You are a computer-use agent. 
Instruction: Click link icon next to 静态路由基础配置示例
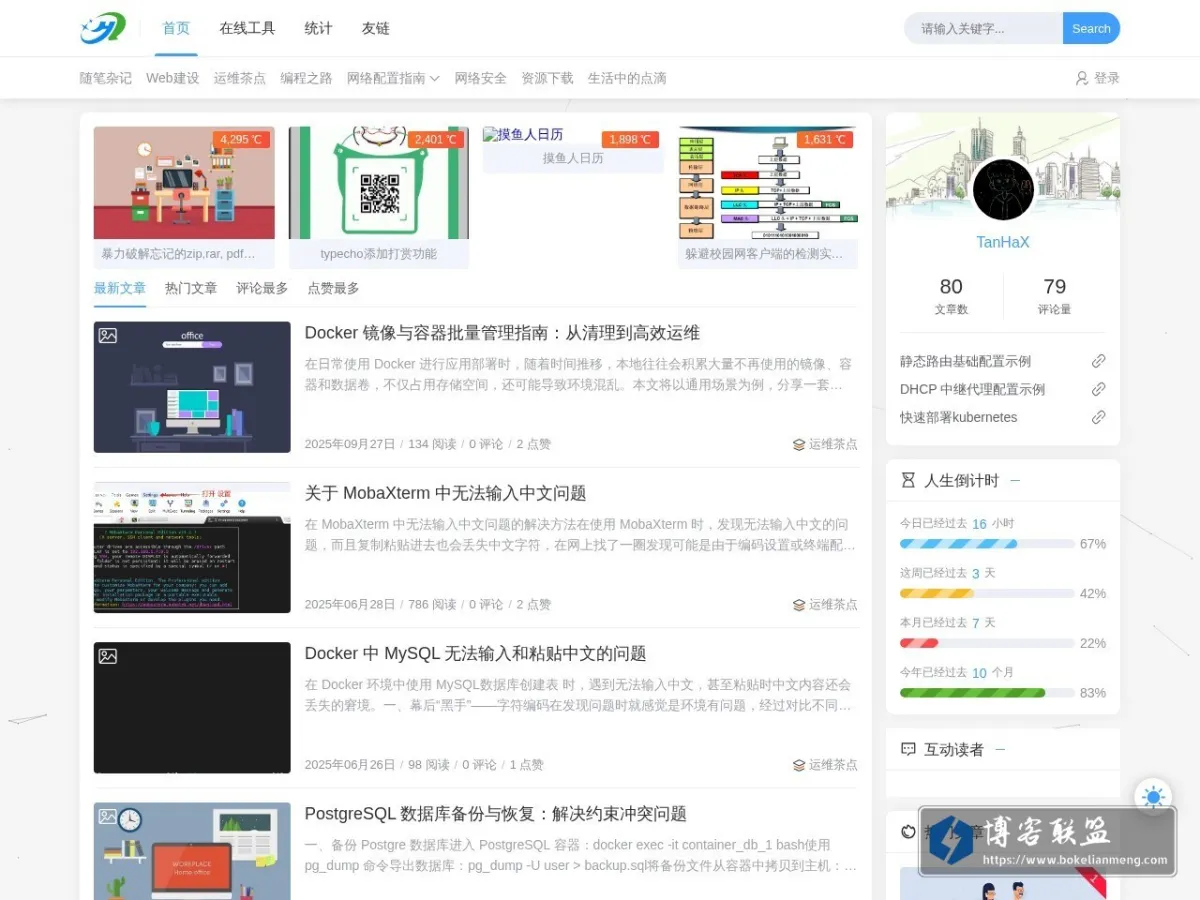tap(1098, 361)
